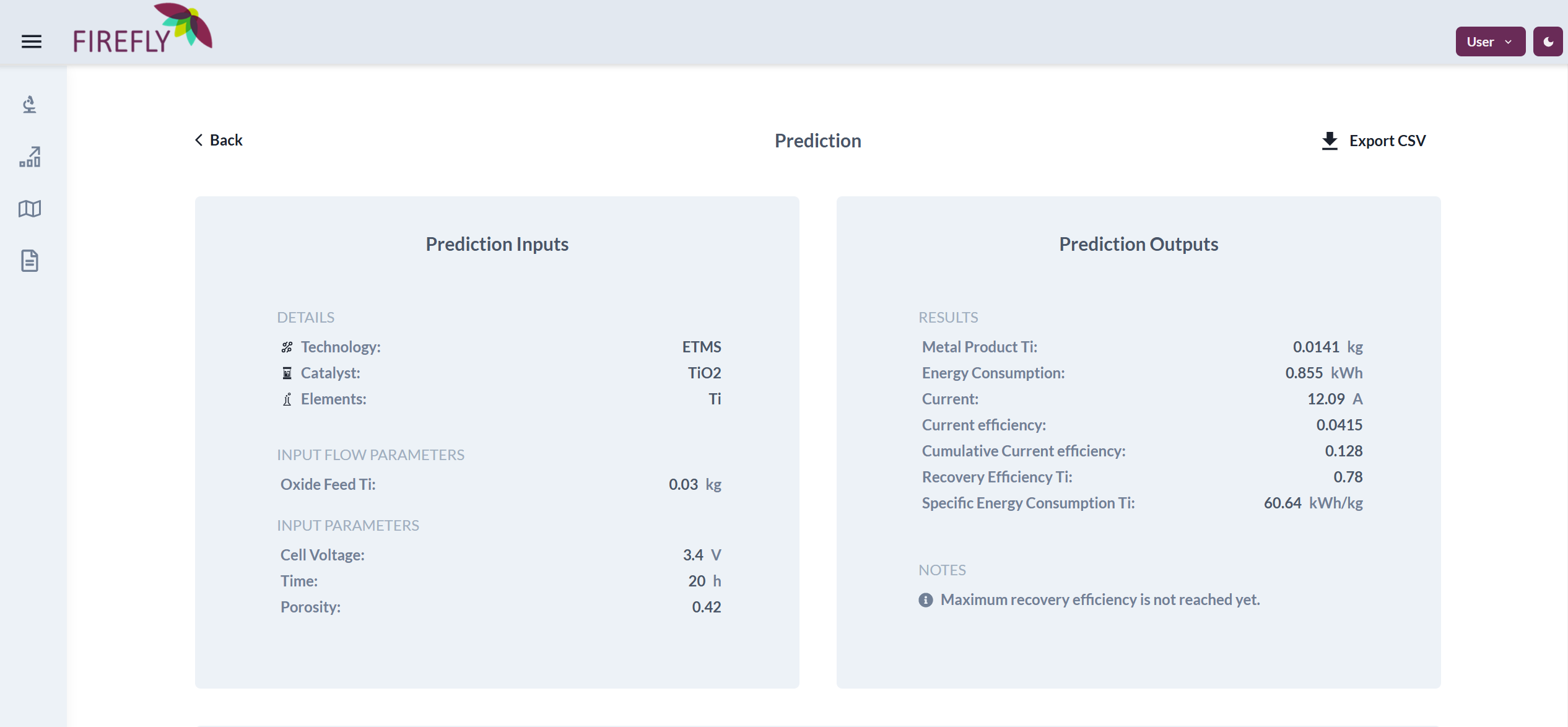Open the document sidebar section
The height and width of the screenshot is (727, 1568).
pyautogui.click(x=30, y=261)
